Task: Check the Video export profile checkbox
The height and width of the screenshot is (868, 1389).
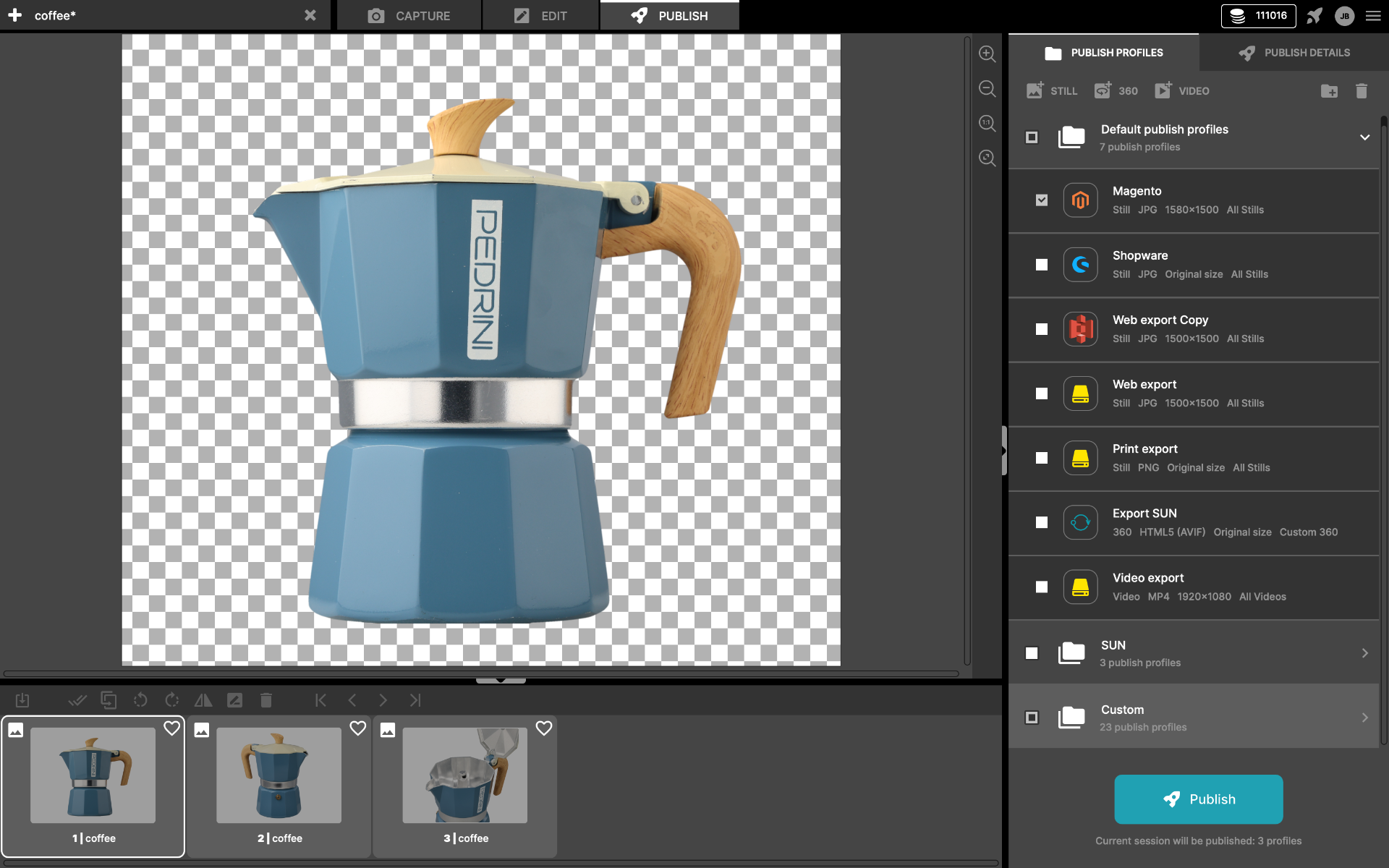Action: click(1041, 587)
